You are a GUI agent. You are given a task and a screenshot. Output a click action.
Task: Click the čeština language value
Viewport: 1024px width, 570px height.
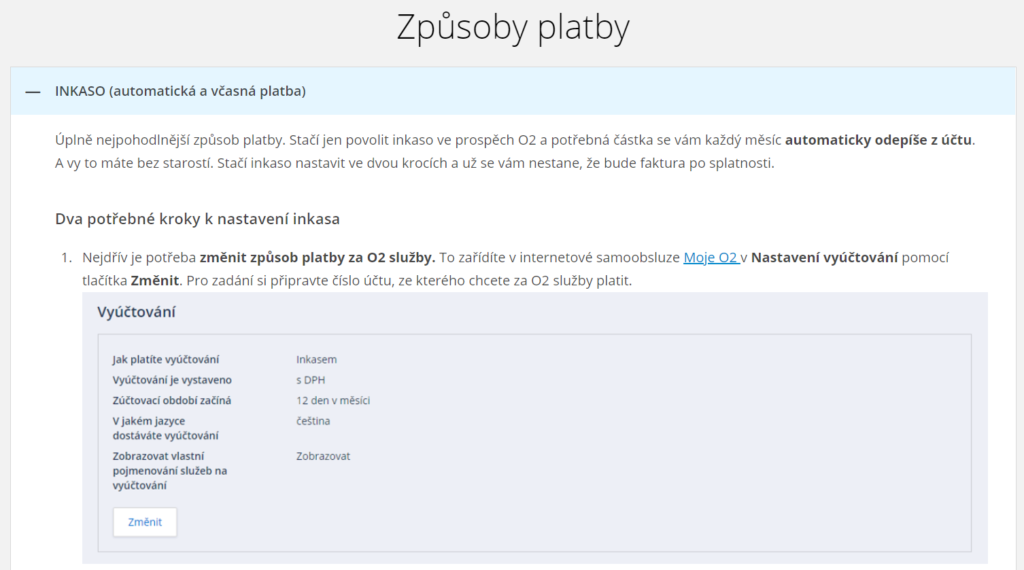pyautogui.click(x=313, y=421)
